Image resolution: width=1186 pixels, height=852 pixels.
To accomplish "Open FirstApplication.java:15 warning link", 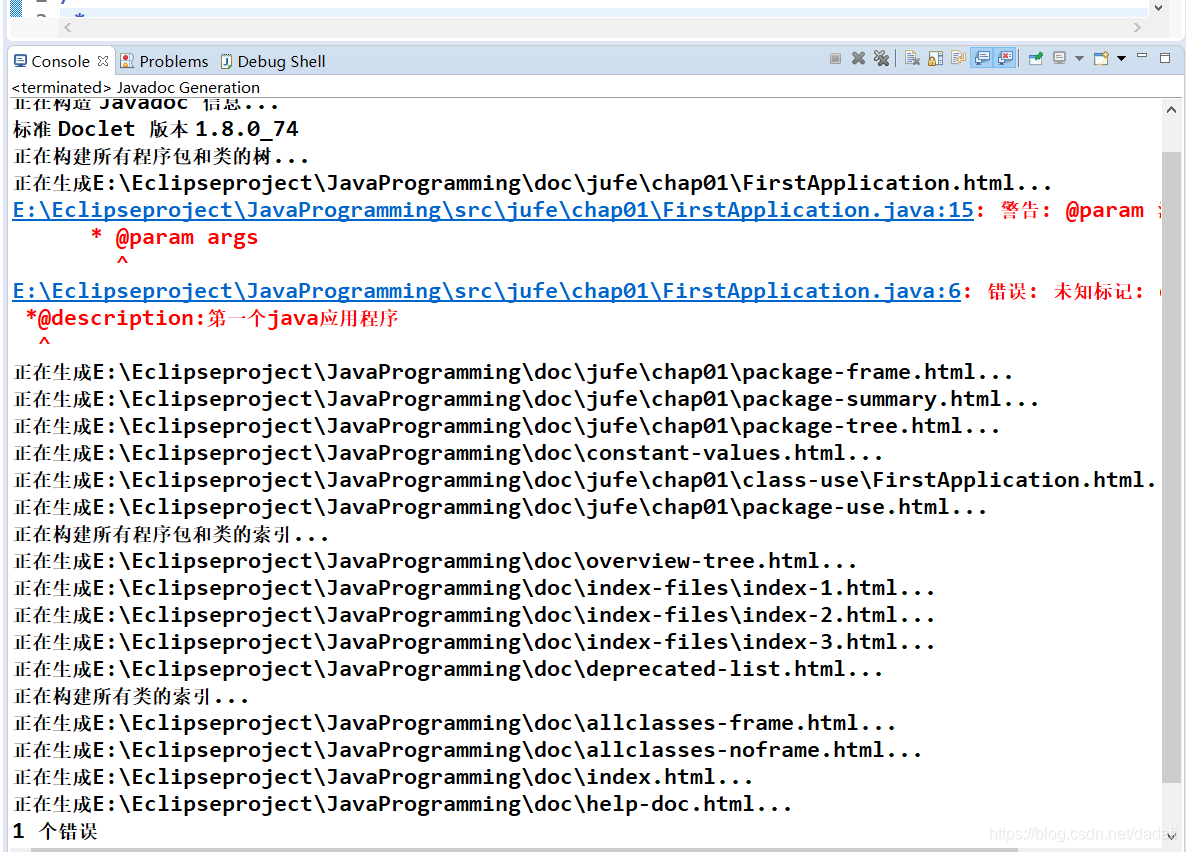I will coord(493,210).
